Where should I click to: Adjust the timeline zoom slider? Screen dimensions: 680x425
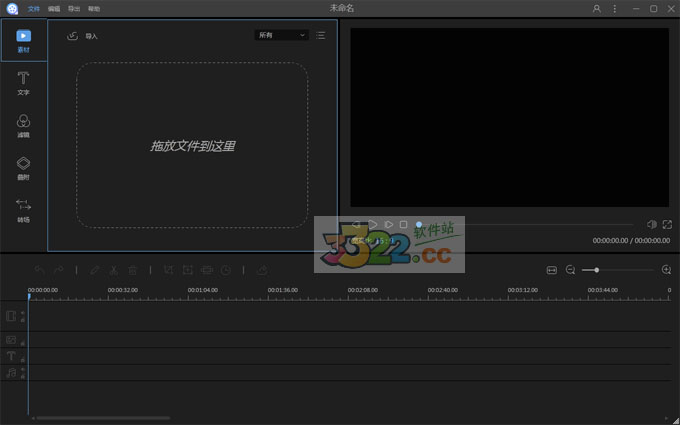point(618,270)
